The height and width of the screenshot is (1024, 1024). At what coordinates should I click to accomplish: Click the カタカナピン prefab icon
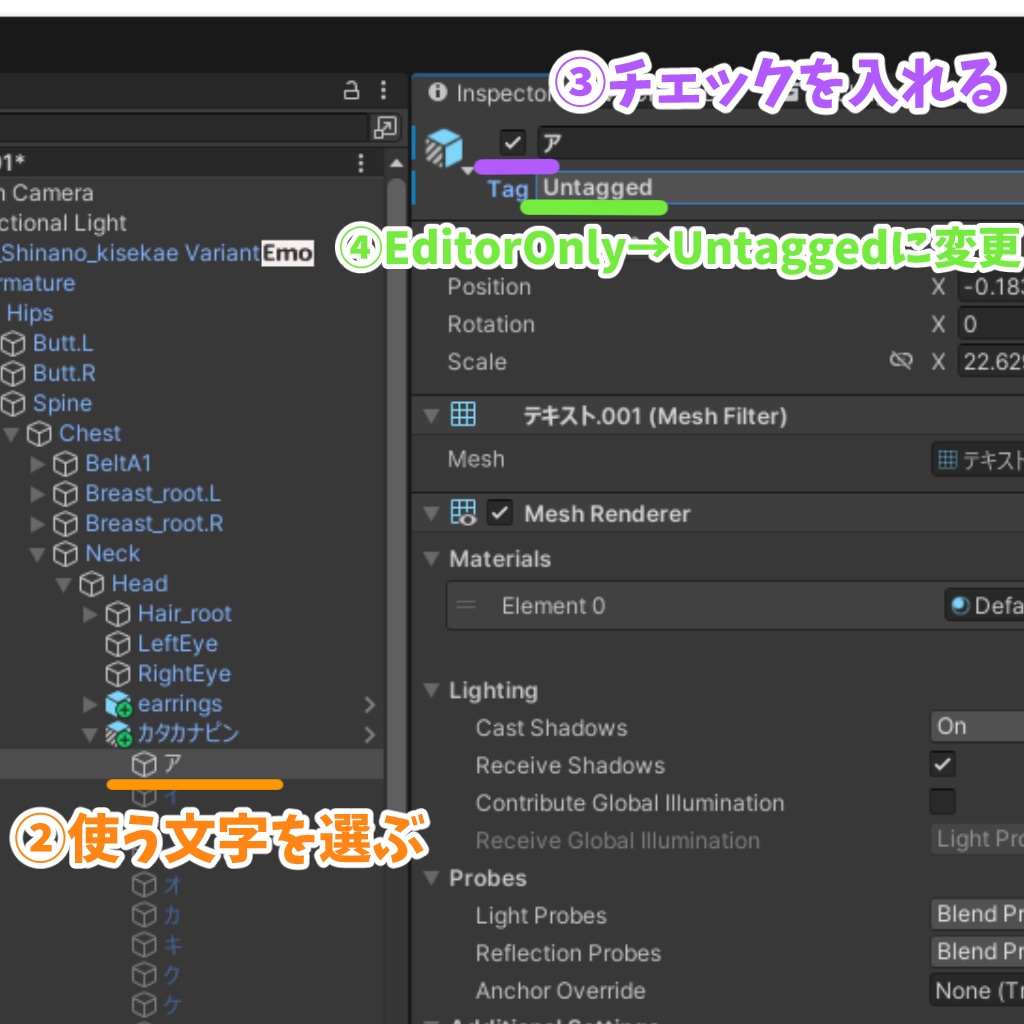click(x=119, y=734)
